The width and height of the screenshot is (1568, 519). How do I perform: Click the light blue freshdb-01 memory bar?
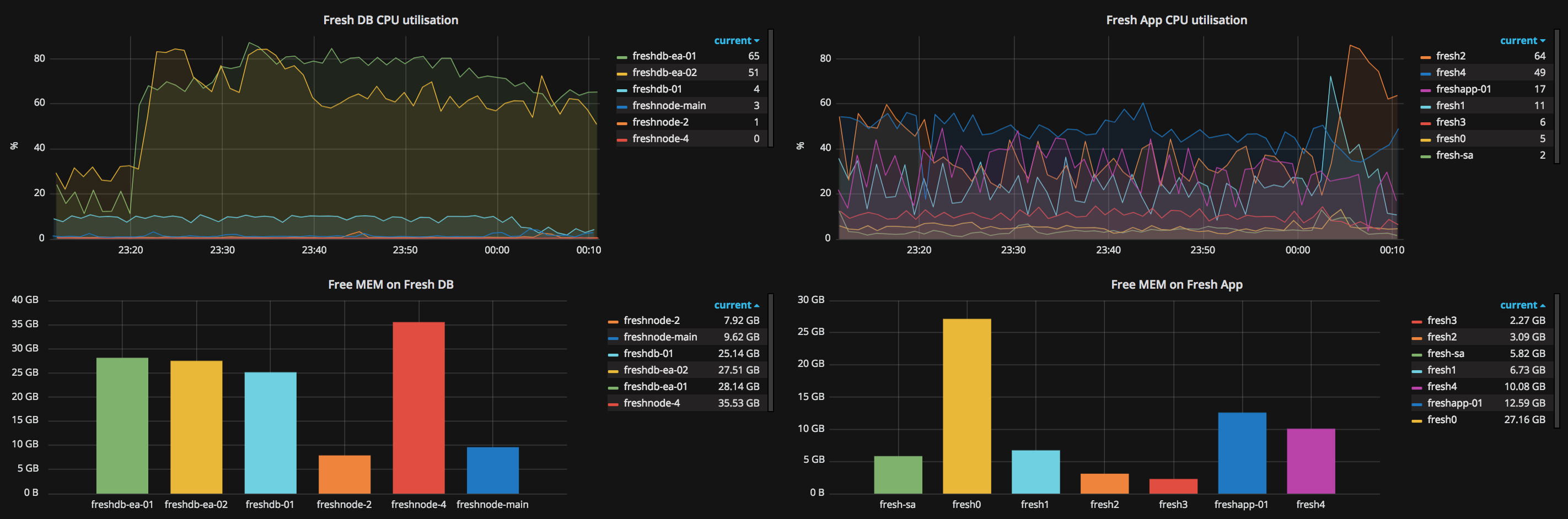click(x=270, y=432)
